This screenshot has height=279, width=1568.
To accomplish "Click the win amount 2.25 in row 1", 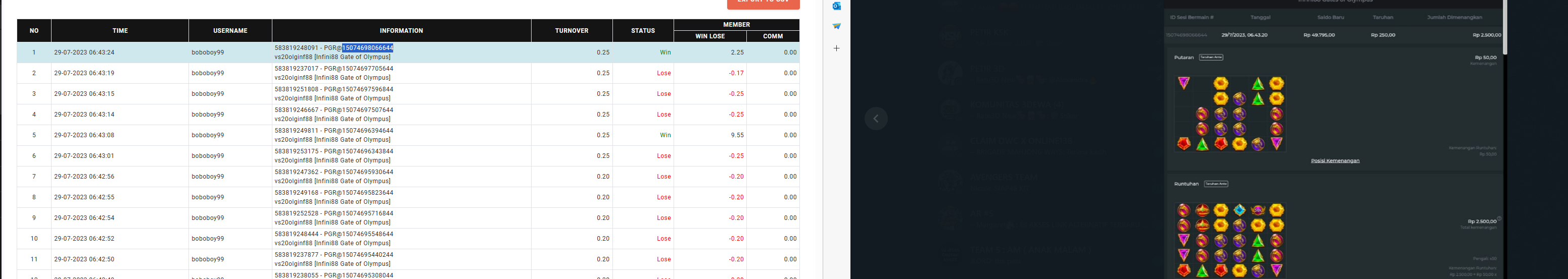I will click(x=737, y=52).
